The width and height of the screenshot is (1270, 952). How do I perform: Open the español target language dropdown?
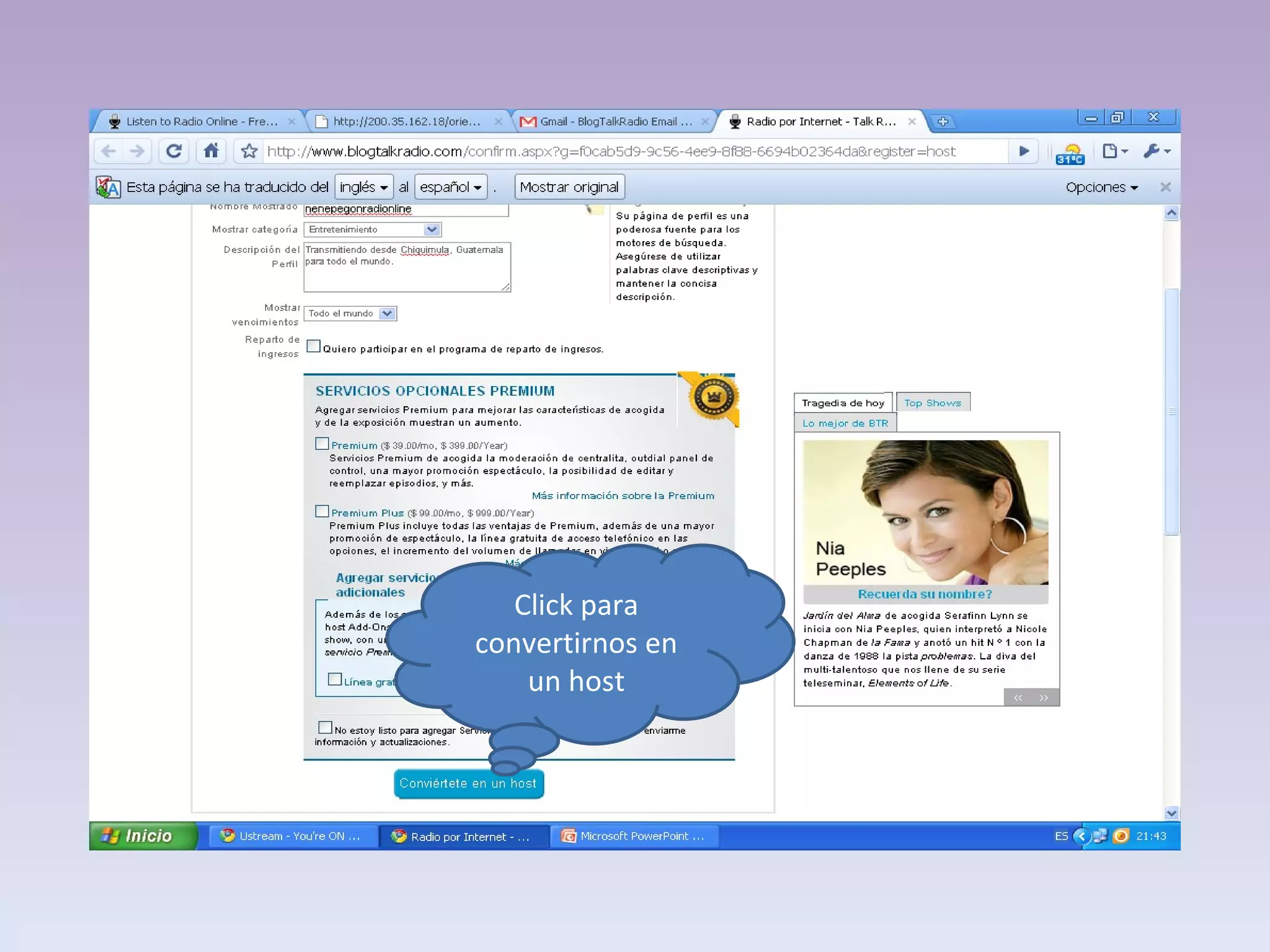click(451, 187)
